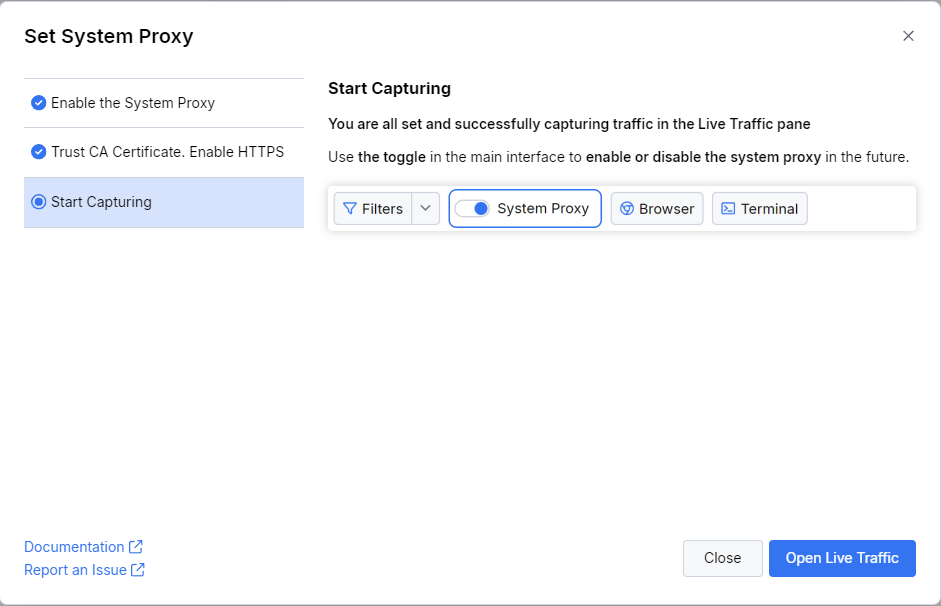Click the external-link icon beside Report an Issue
This screenshot has height=606, width=941.
[x=138, y=570]
